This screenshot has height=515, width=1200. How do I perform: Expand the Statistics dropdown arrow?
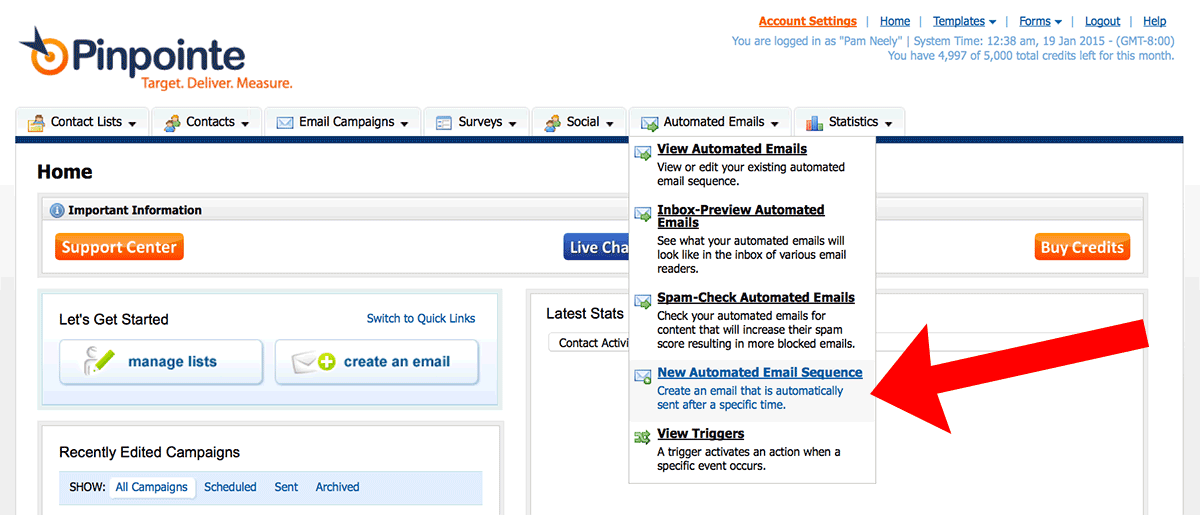(x=887, y=124)
